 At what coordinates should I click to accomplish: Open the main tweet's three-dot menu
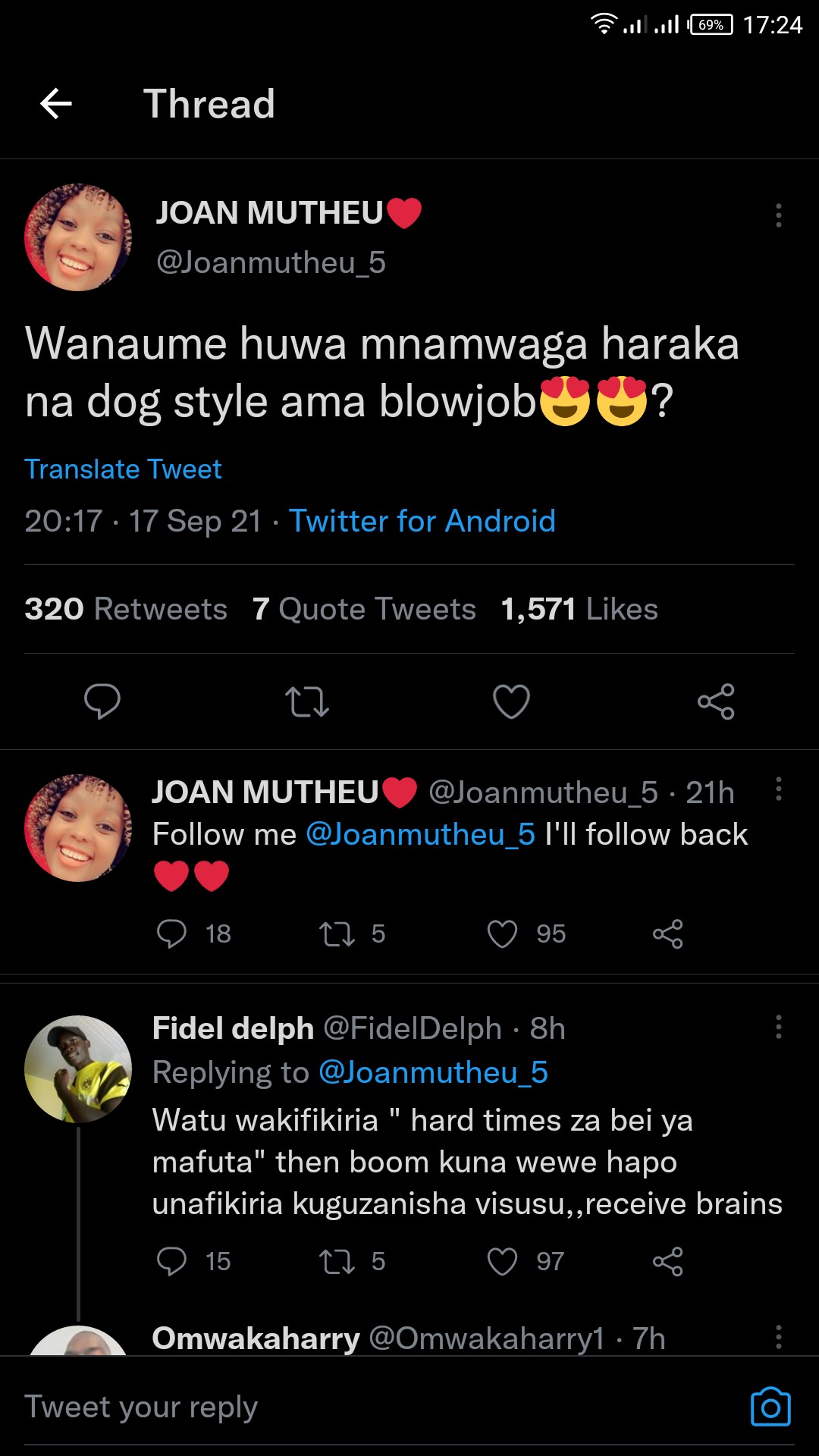tap(778, 216)
